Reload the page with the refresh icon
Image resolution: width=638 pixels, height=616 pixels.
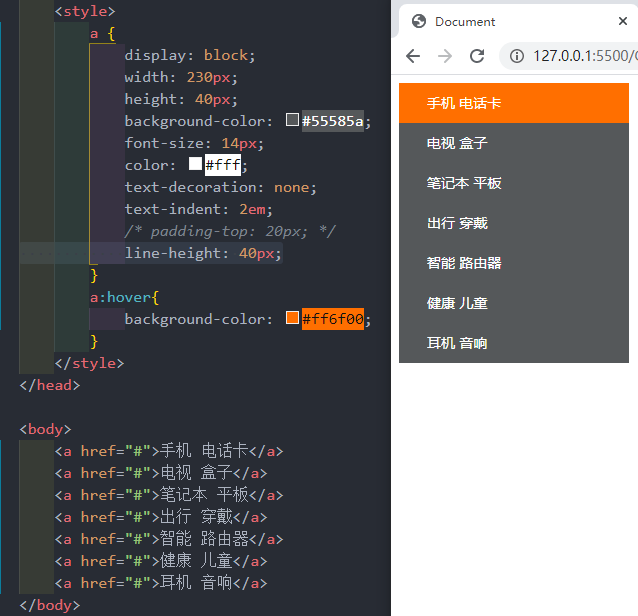click(x=477, y=56)
